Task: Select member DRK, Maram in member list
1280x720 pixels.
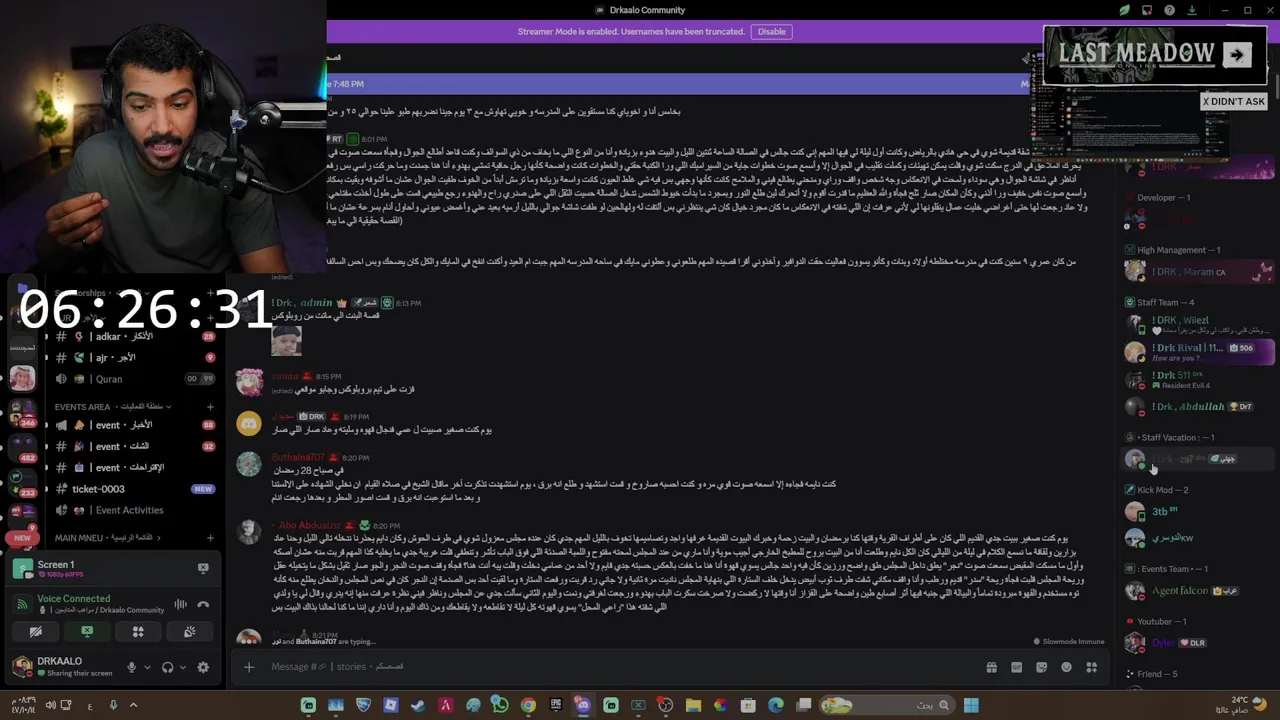Action: point(1198,271)
